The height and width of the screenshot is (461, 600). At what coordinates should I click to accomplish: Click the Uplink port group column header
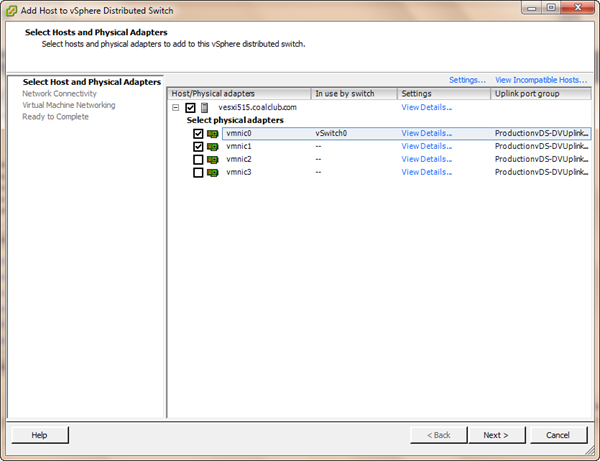[541, 94]
